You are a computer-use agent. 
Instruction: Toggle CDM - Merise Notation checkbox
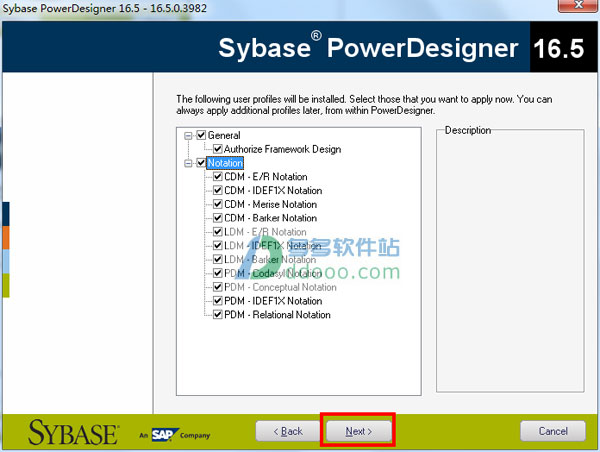(218, 204)
